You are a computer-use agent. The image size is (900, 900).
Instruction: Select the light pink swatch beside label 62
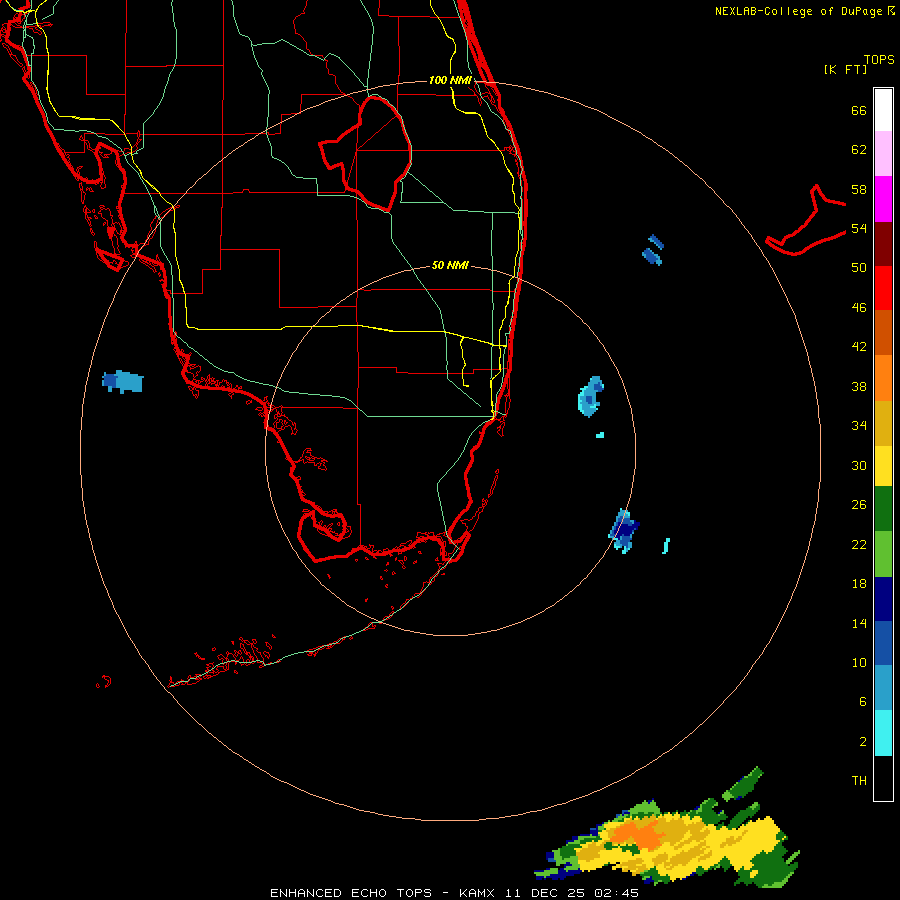click(883, 154)
